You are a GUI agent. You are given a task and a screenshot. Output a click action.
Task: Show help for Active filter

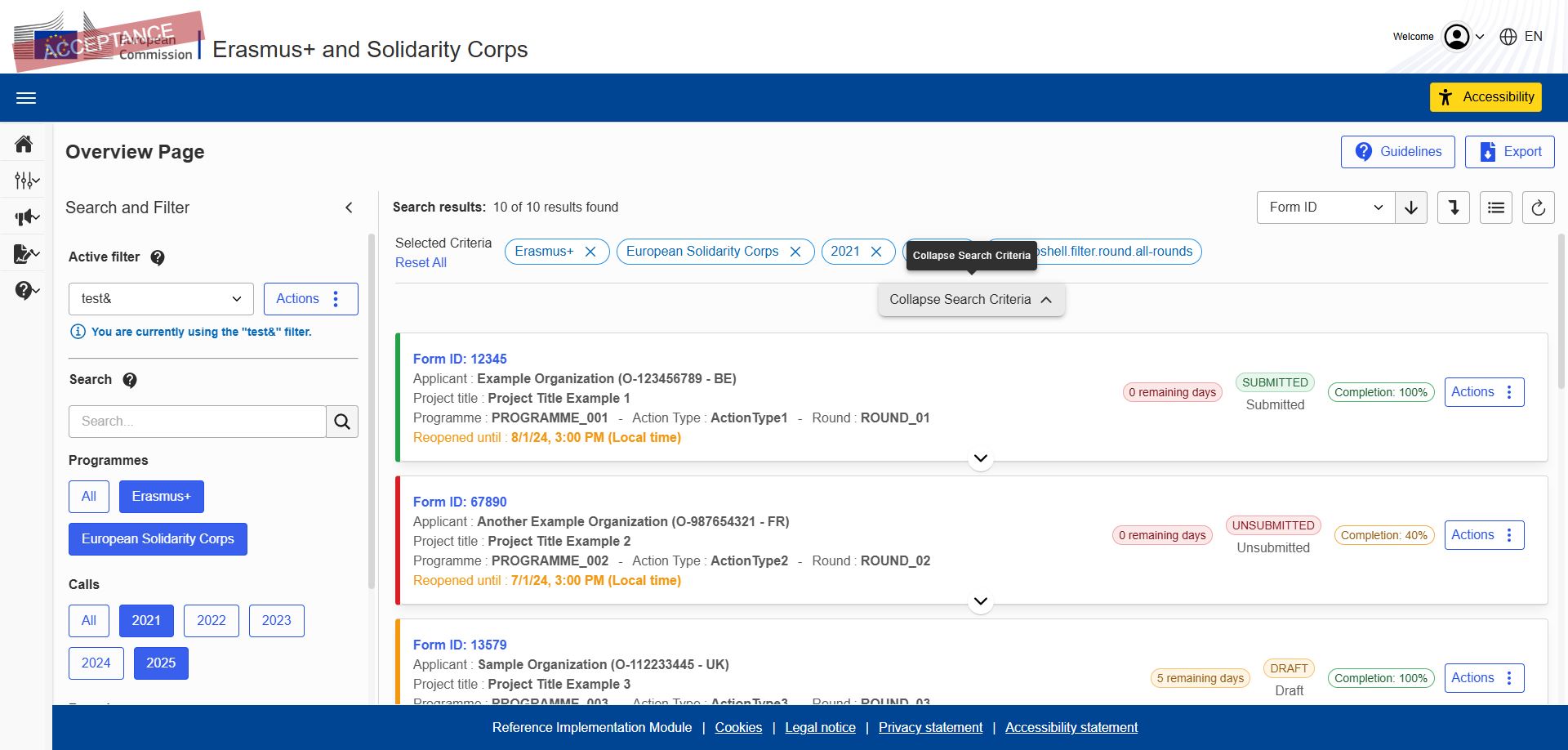coord(158,257)
